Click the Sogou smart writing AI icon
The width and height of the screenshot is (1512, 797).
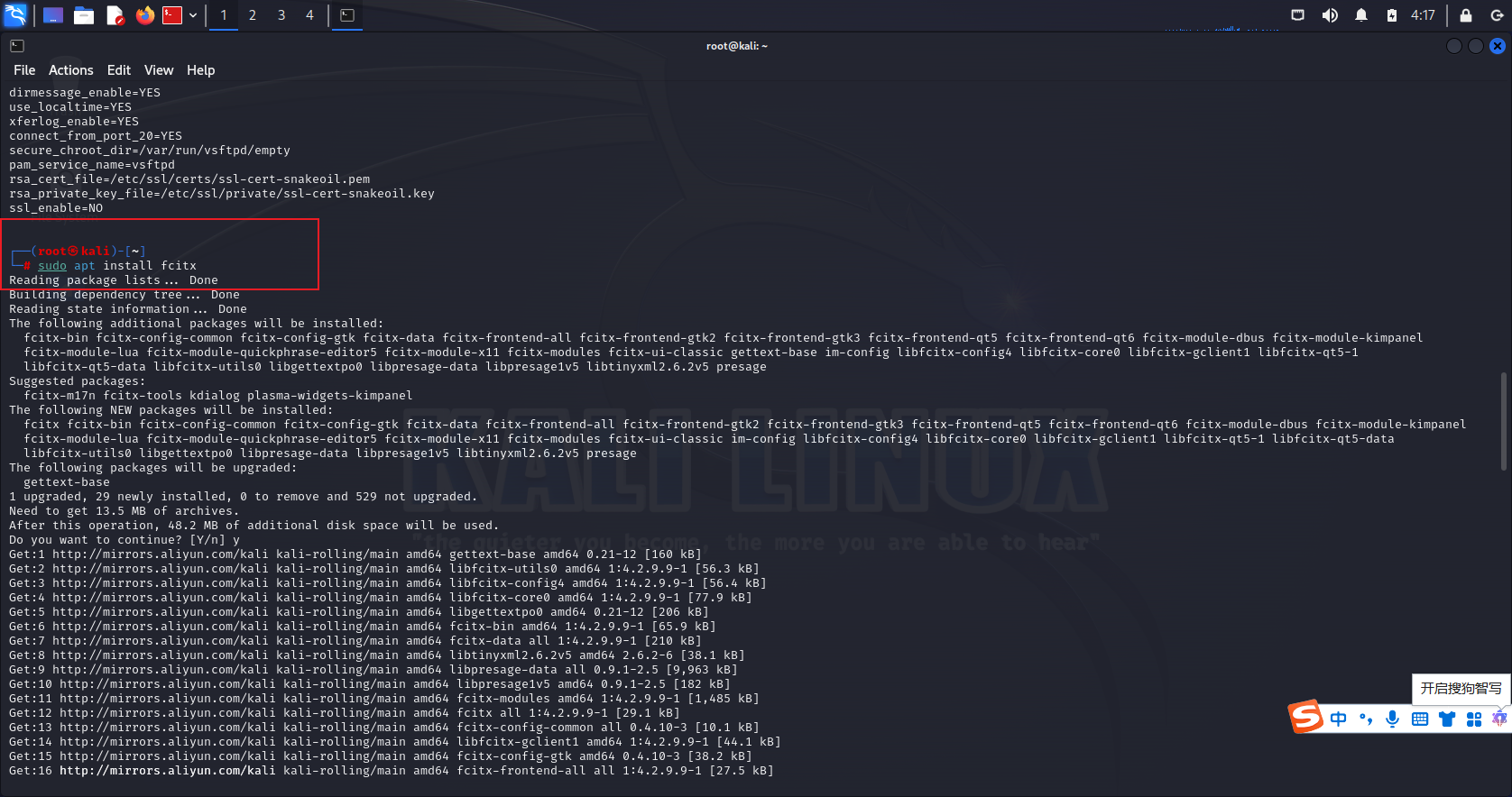[1499, 719]
